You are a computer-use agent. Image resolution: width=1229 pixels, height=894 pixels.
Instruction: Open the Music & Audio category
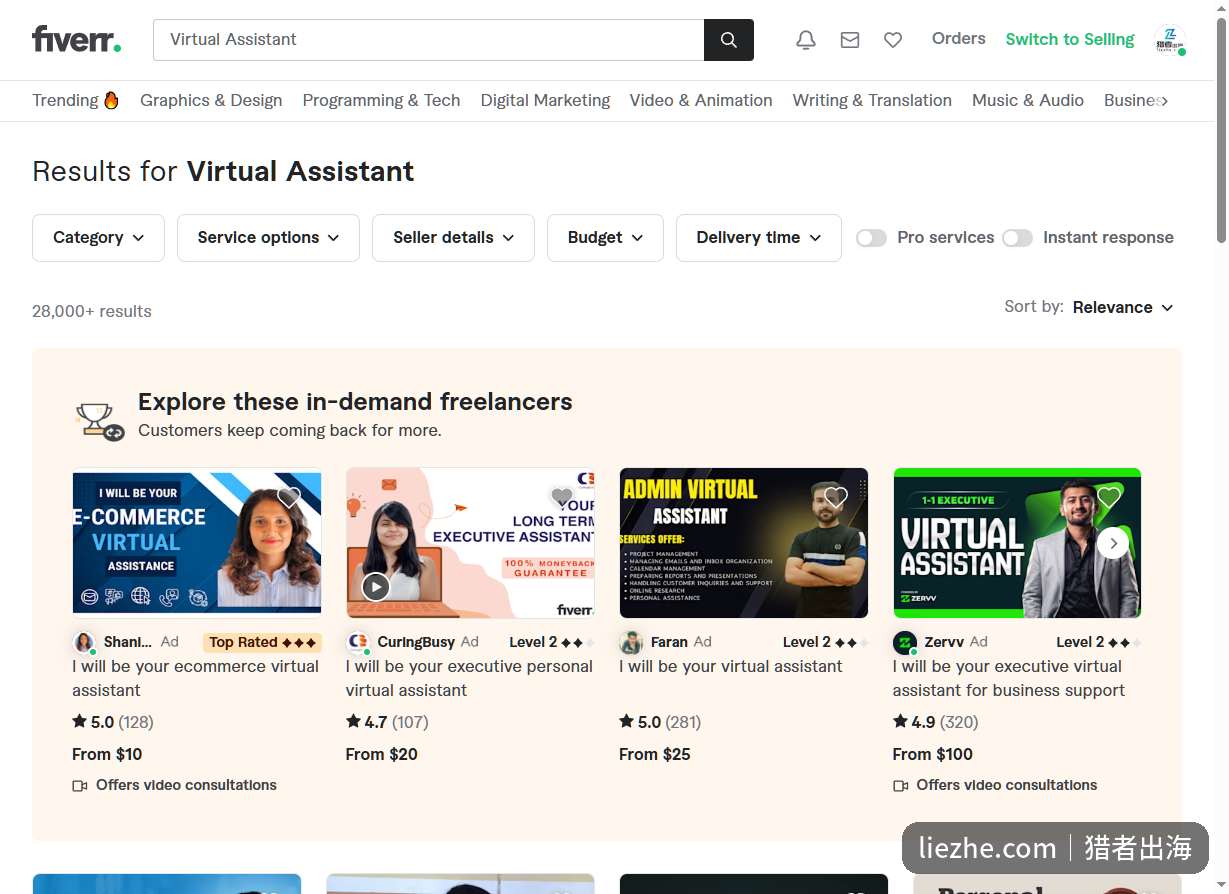(x=1028, y=100)
